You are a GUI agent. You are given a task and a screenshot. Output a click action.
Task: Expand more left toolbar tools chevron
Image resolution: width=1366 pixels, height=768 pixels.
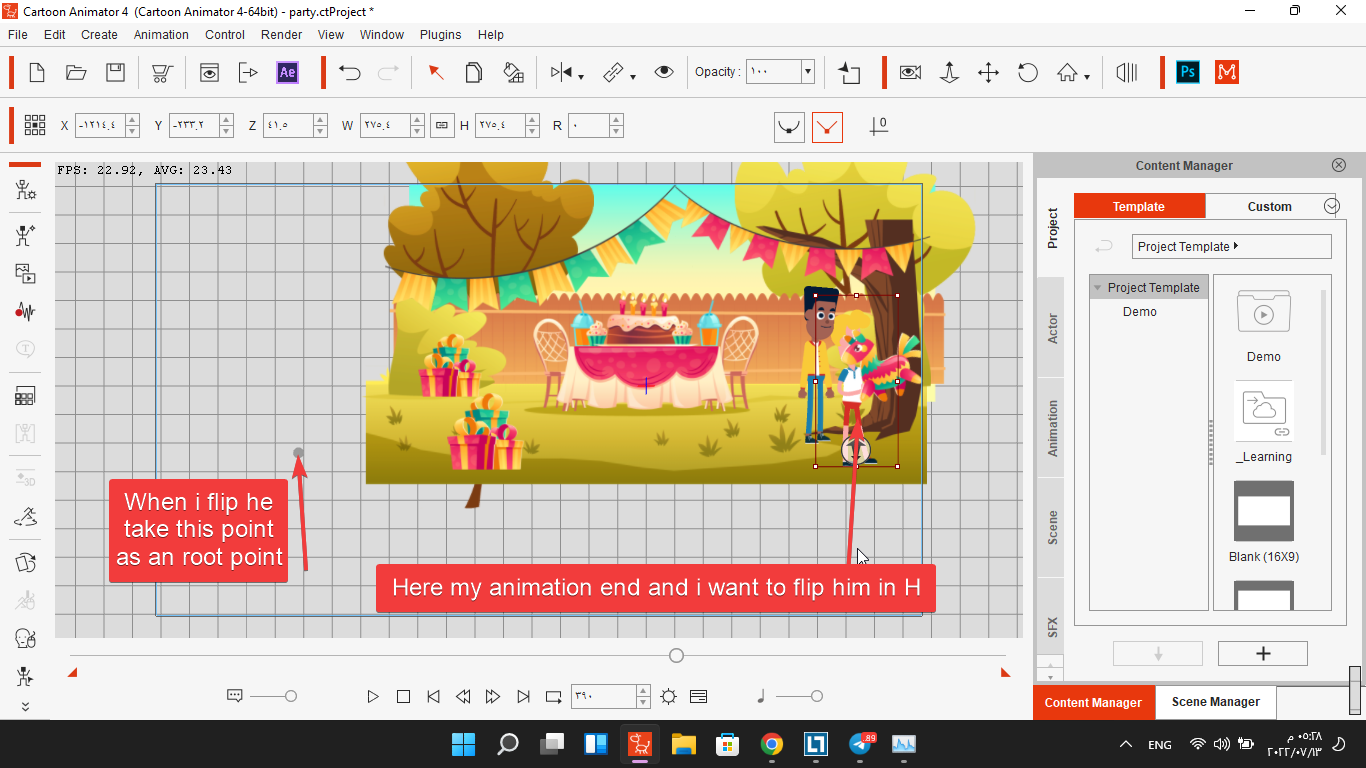(x=25, y=707)
